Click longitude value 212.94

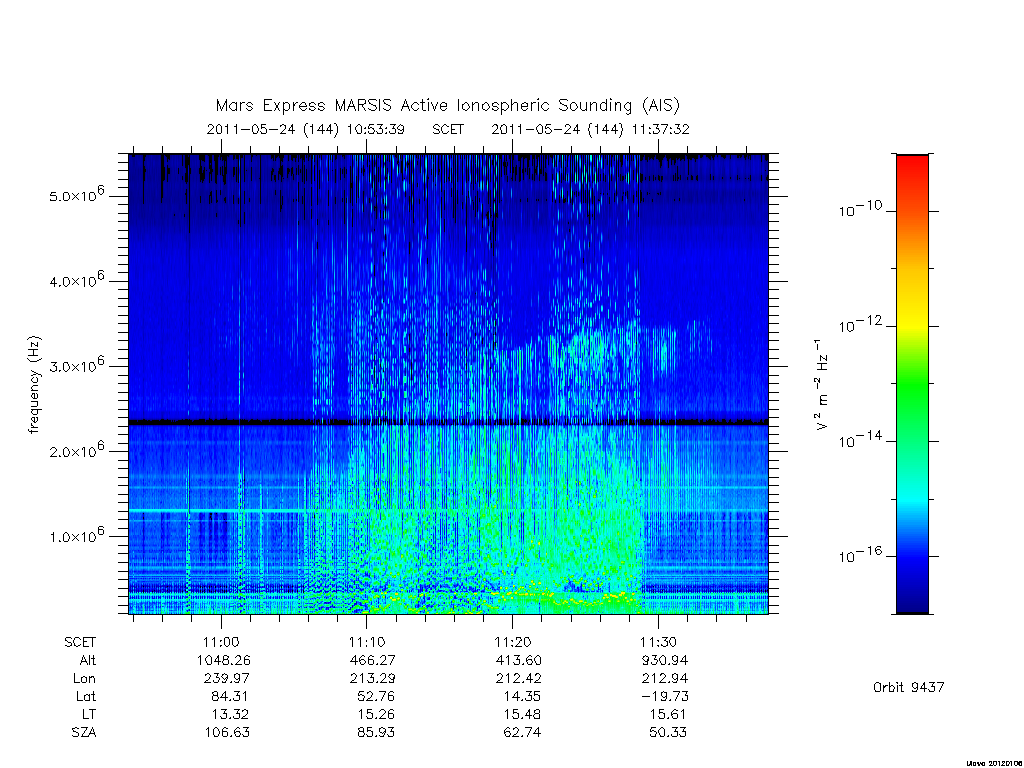coord(665,679)
